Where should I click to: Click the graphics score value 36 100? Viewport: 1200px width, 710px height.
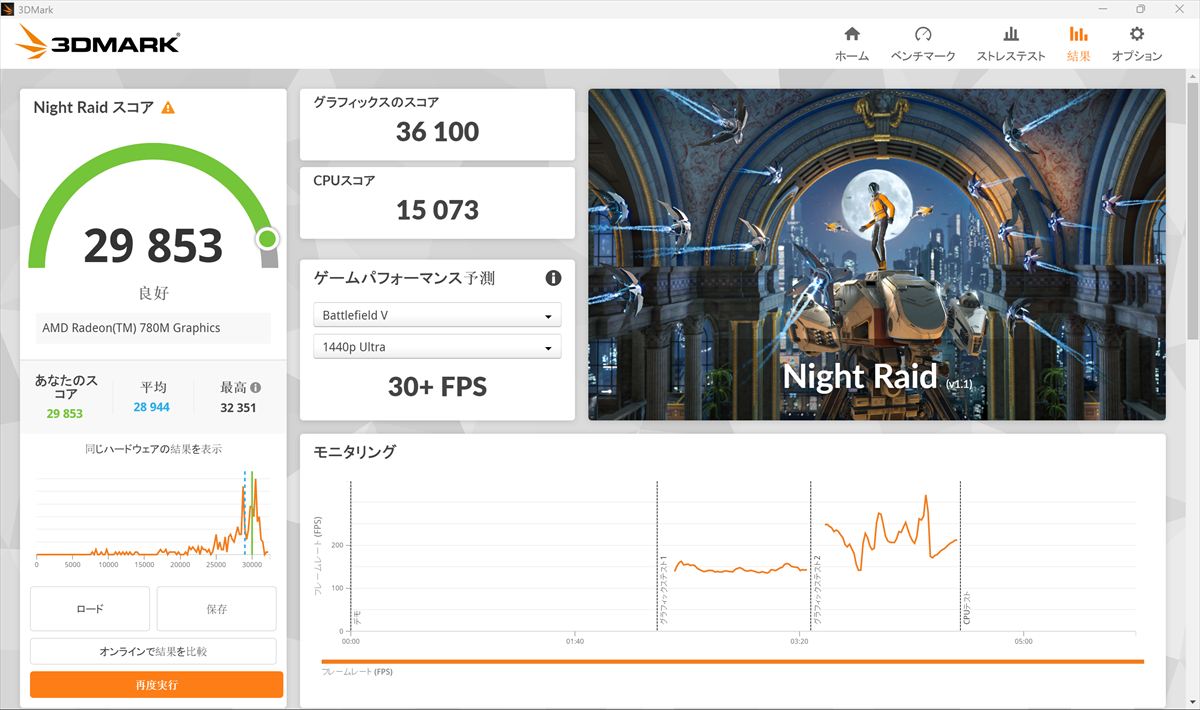pyautogui.click(x=437, y=131)
